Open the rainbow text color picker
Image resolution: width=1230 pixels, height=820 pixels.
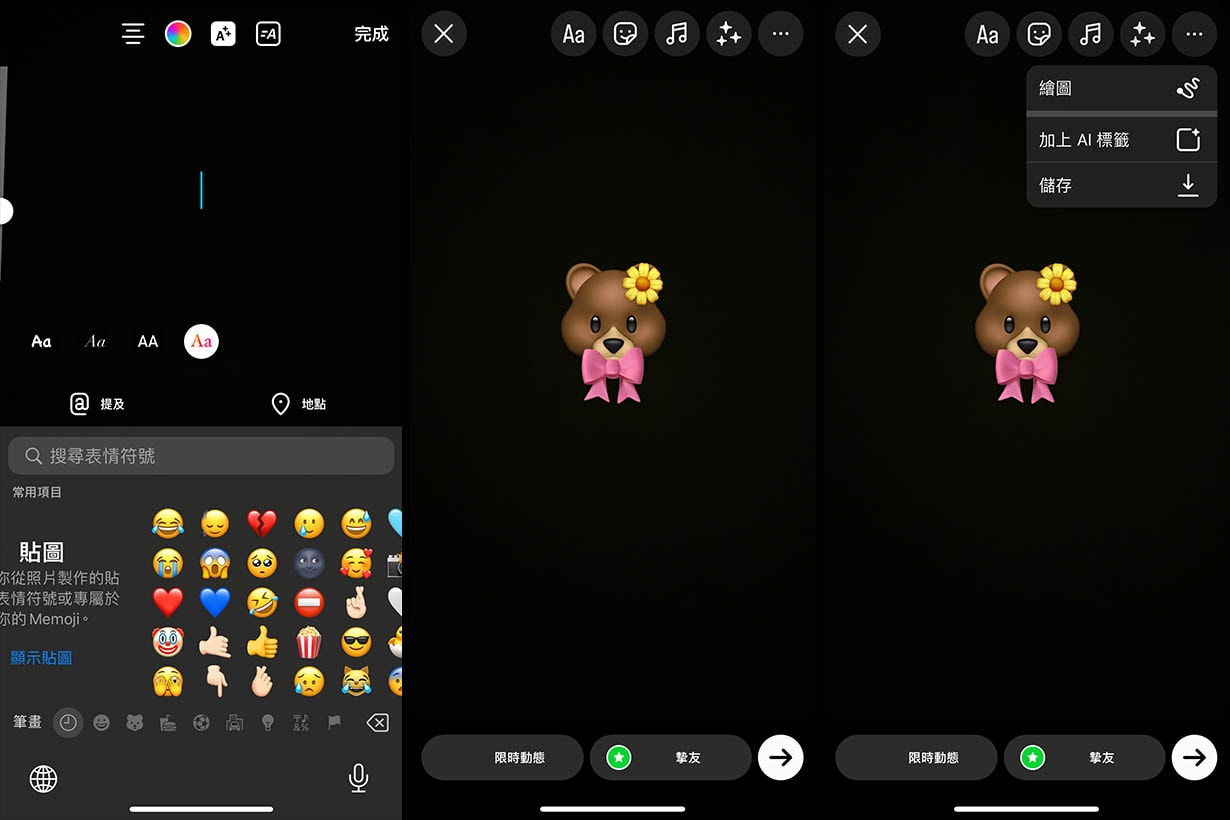[x=178, y=34]
